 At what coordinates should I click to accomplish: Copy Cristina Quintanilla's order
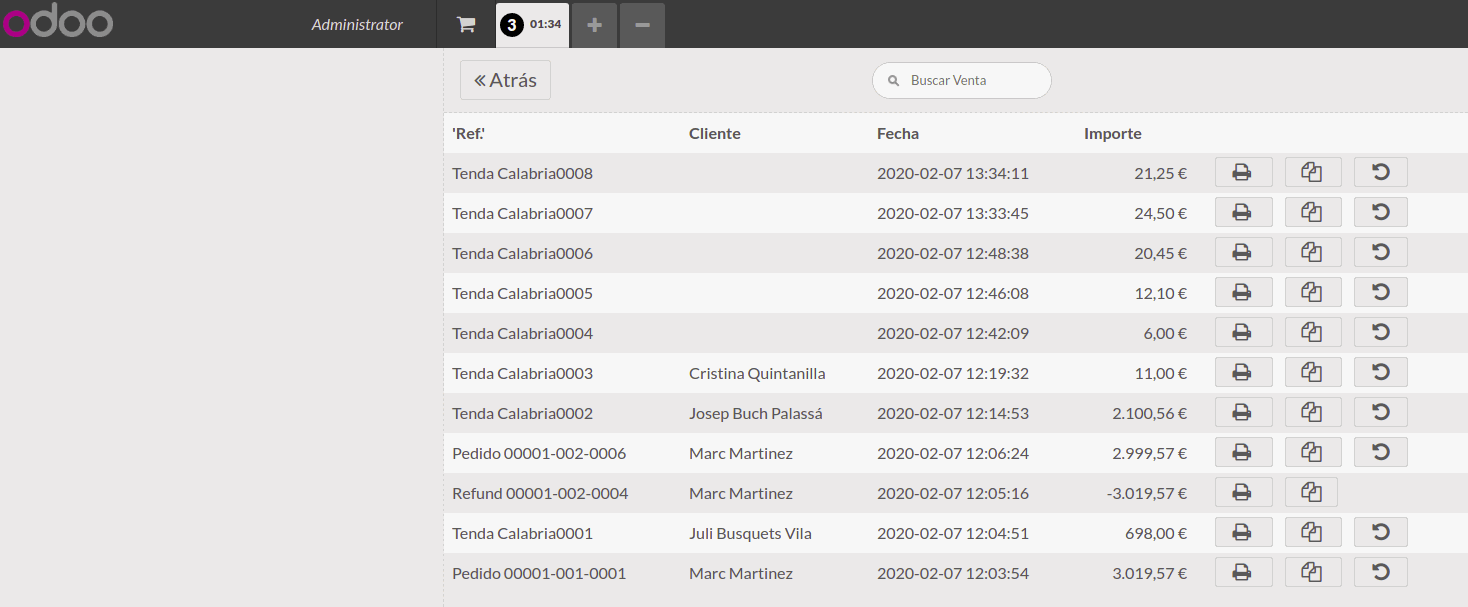pos(1312,372)
